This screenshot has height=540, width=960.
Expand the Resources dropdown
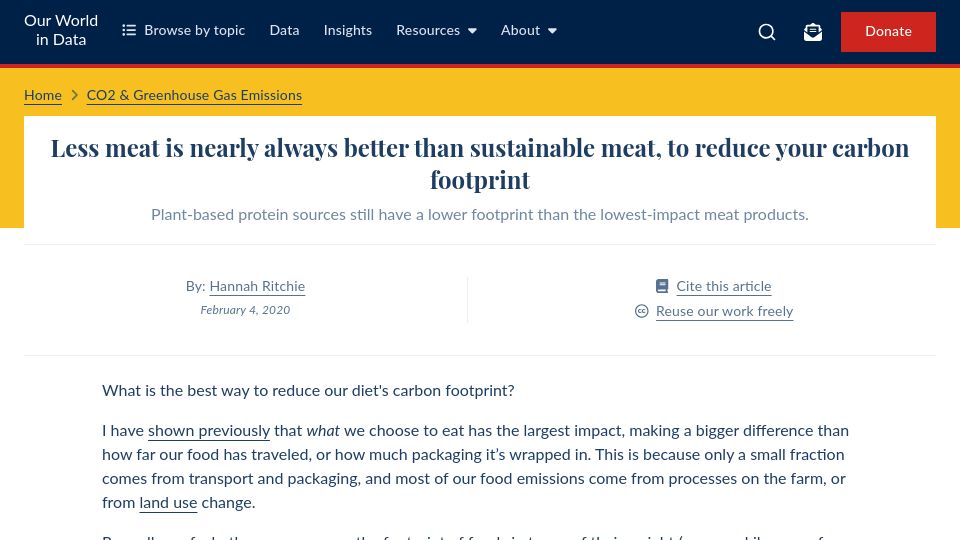pos(436,30)
